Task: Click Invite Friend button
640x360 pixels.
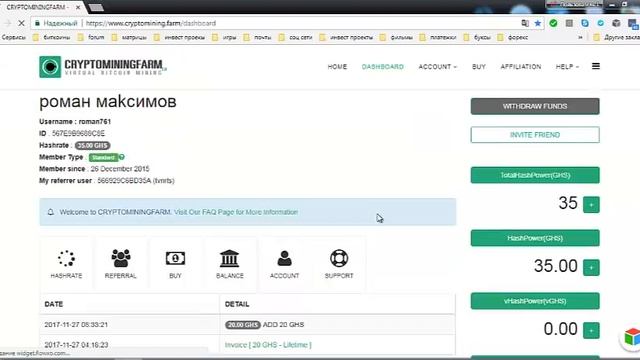Action: point(535,135)
